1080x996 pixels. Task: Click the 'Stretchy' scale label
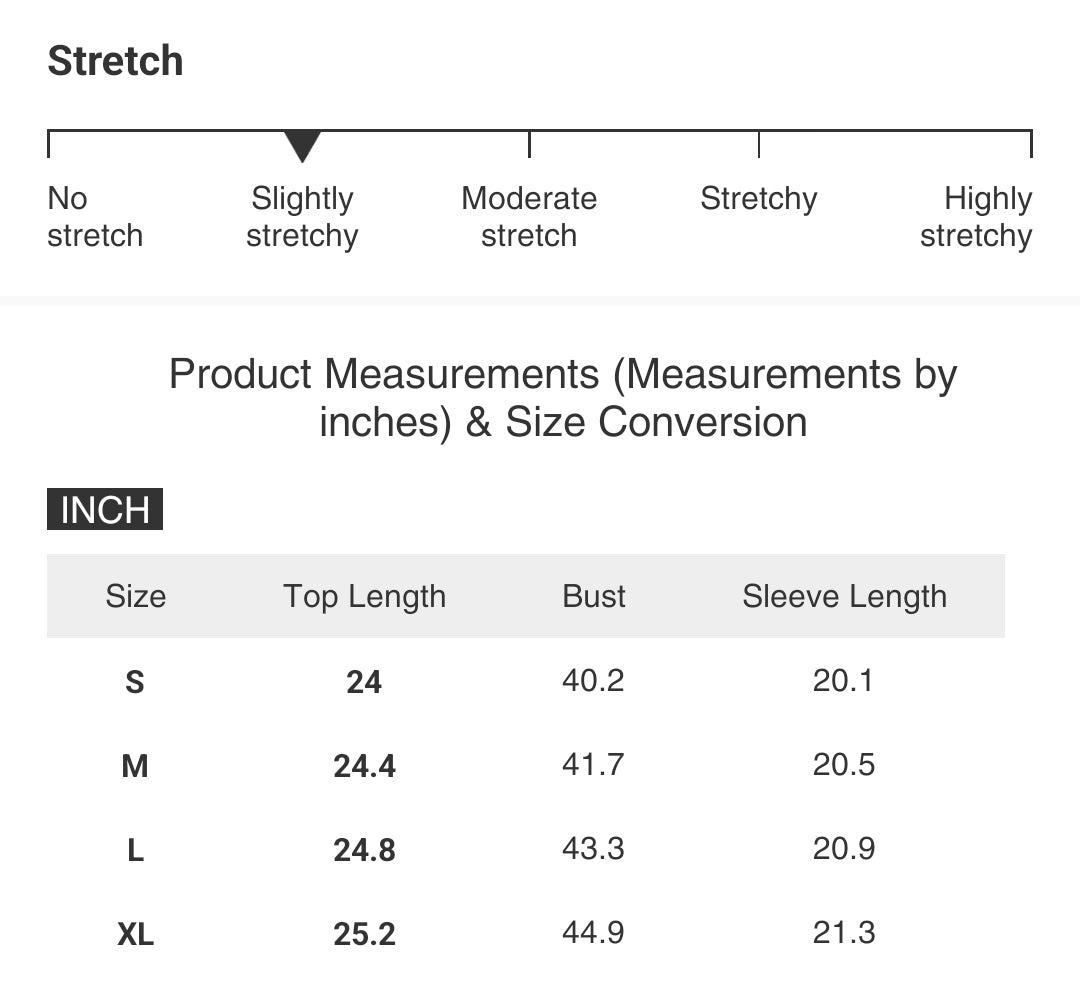[x=759, y=199]
